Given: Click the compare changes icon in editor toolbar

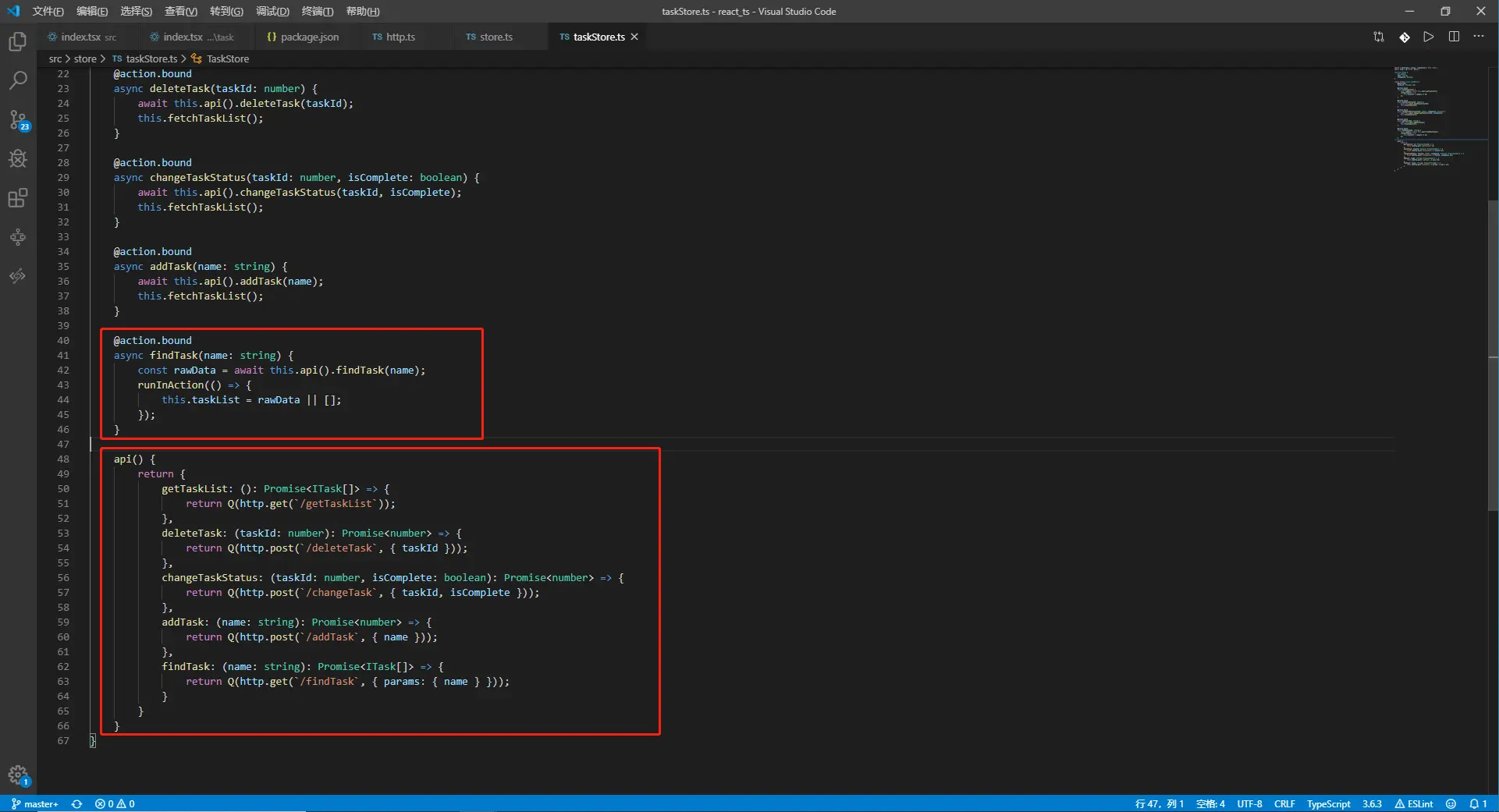Looking at the screenshot, I should 1379,37.
